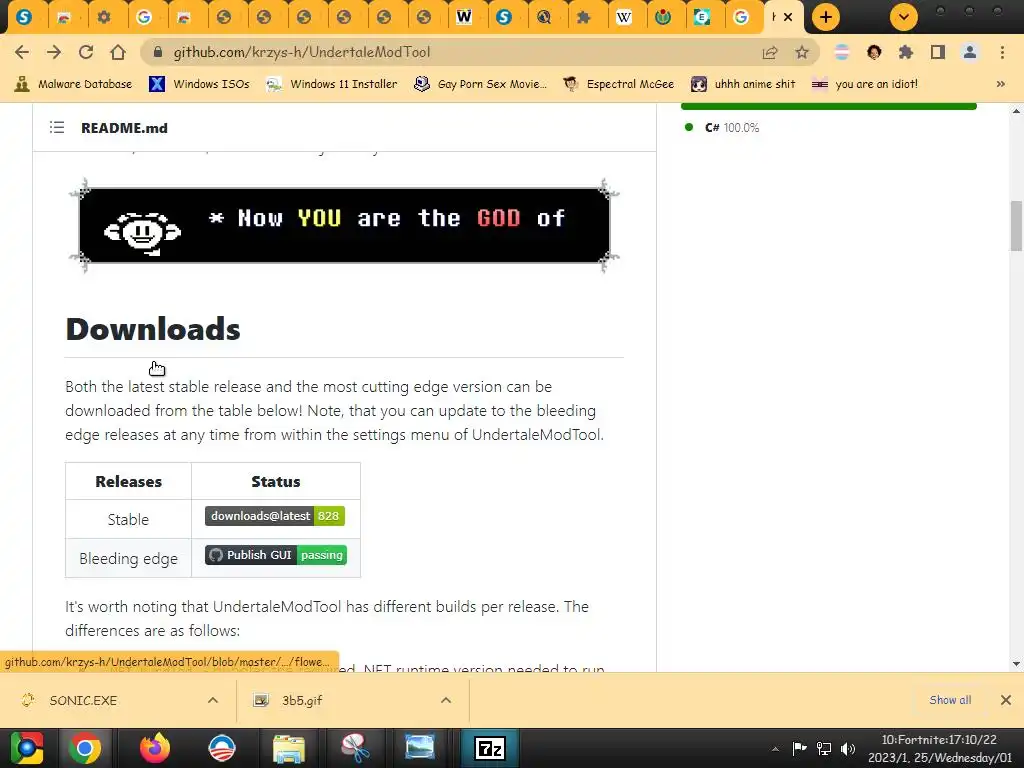Open the Action Center flag tray icon
Image resolution: width=1024 pixels, height=768 pixels.
(x=799, y=748)
